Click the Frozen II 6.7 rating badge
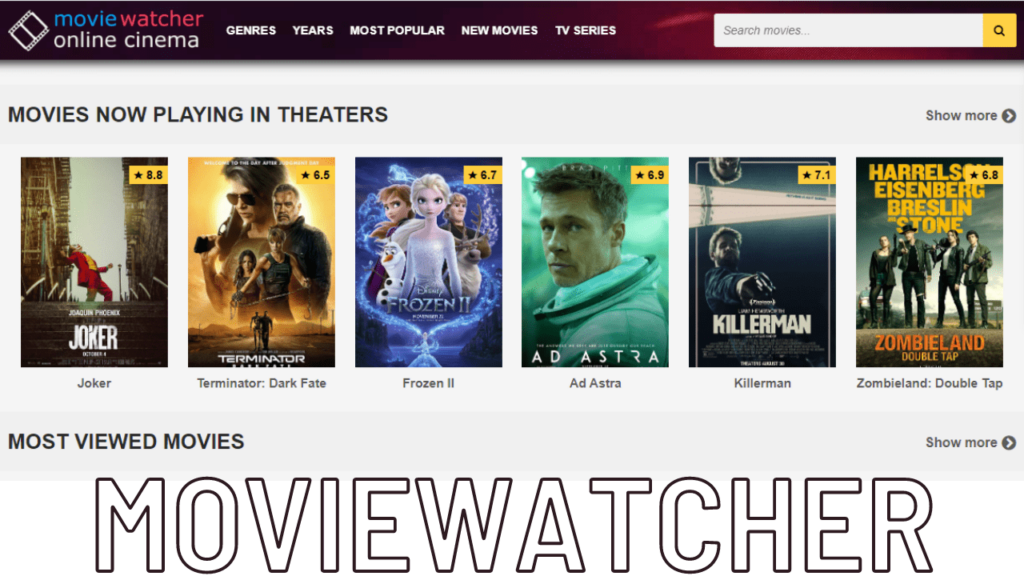Viewport: 1024px width, 576px height. pos(481,175)
